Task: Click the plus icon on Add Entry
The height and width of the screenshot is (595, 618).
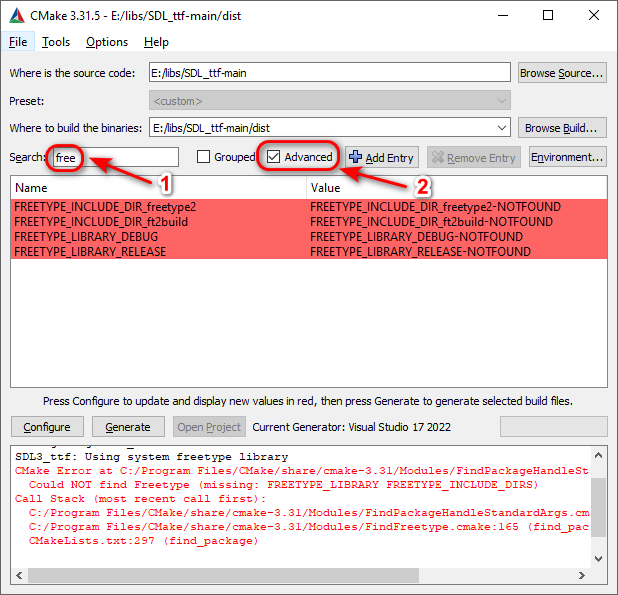Action: [x=355, y=157]
